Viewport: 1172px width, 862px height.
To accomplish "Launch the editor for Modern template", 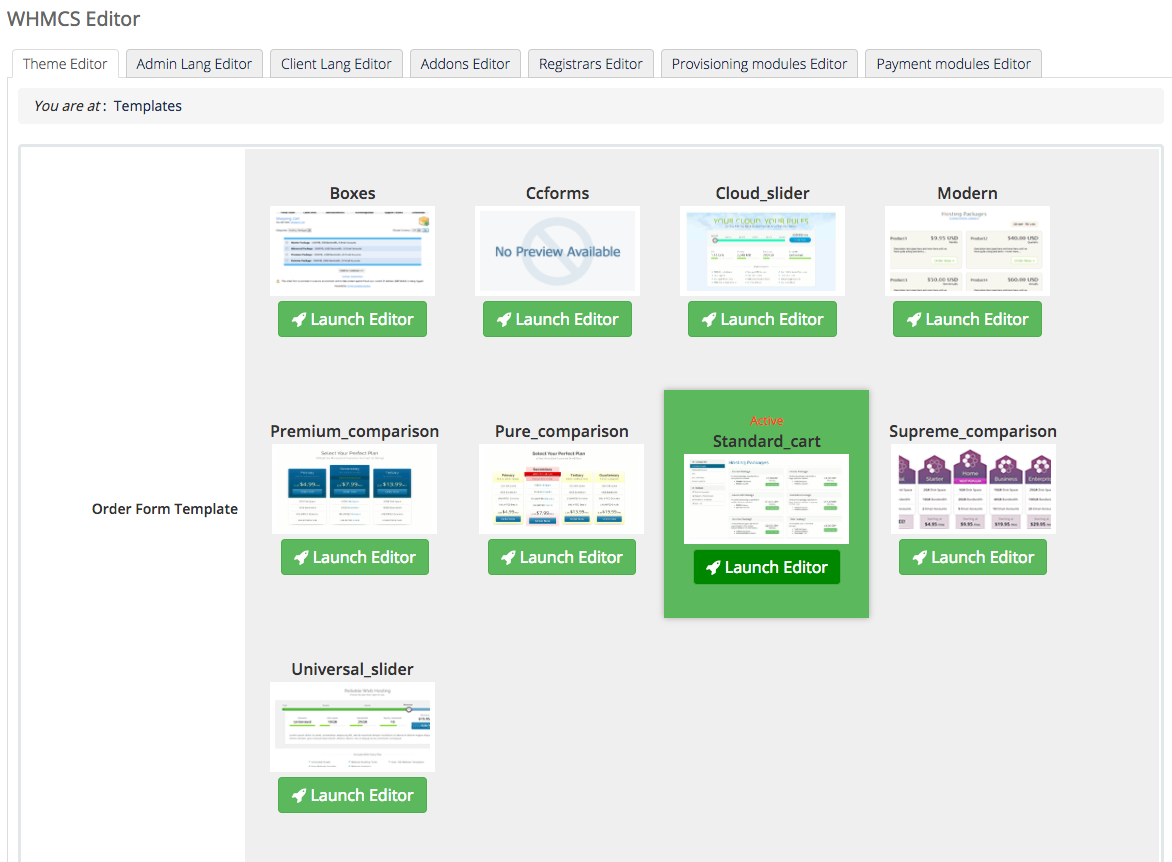I will pyautogui.click(x=966, y=319).
